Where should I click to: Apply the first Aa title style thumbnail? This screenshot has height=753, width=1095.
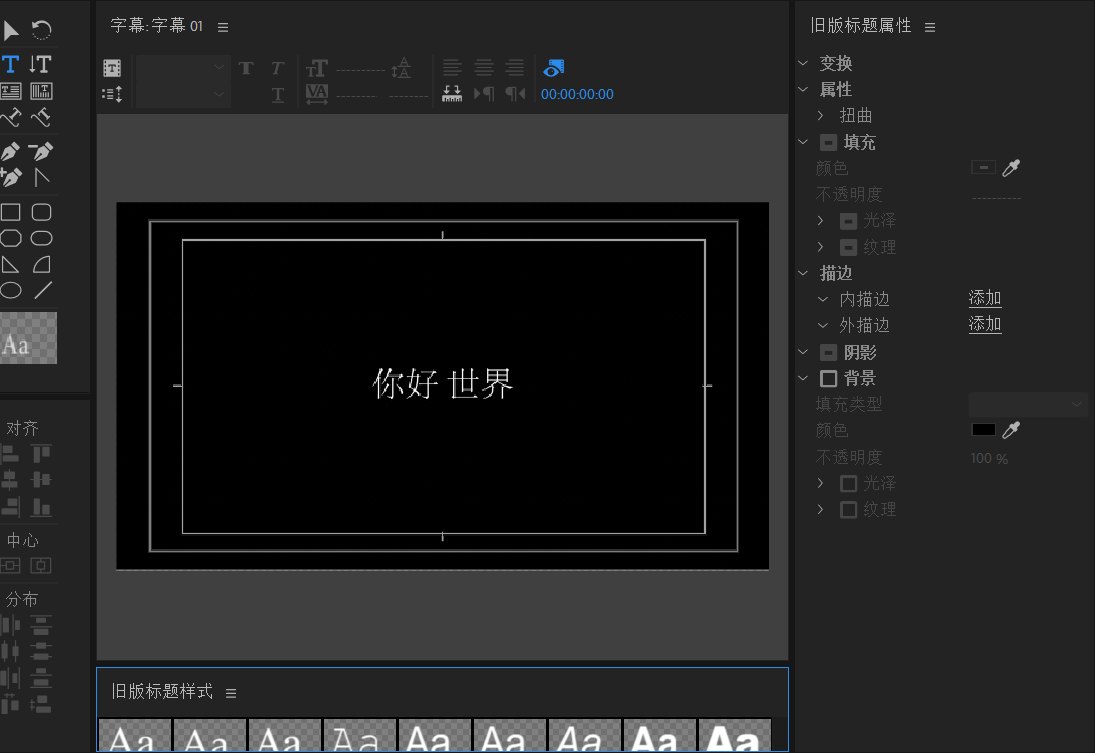(134, 736)
